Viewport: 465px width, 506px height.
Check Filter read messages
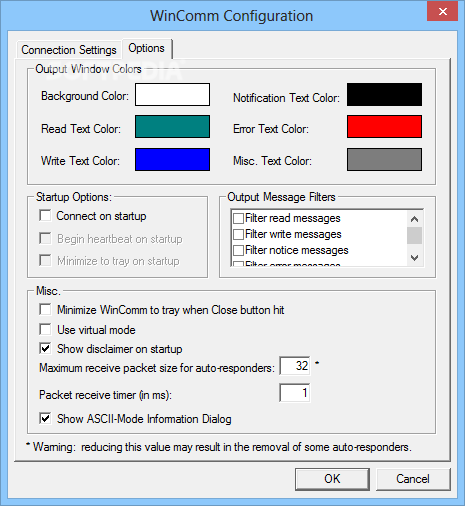click(x=238, y=219)
